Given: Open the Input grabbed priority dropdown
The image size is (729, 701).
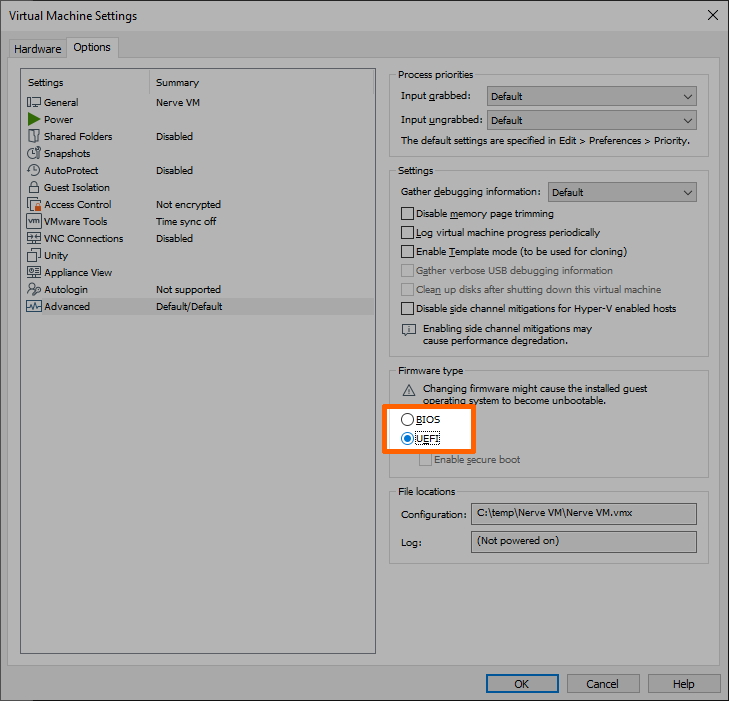Looking at the screenshot, I should pos(591,97).
